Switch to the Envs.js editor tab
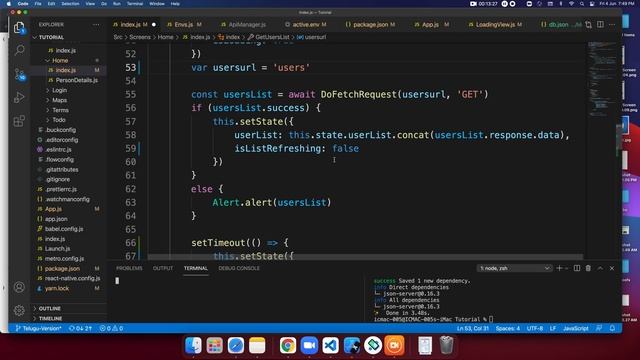The height and width of the screenshot is (360, 640). pyautogui.click(x=184, y=24)
